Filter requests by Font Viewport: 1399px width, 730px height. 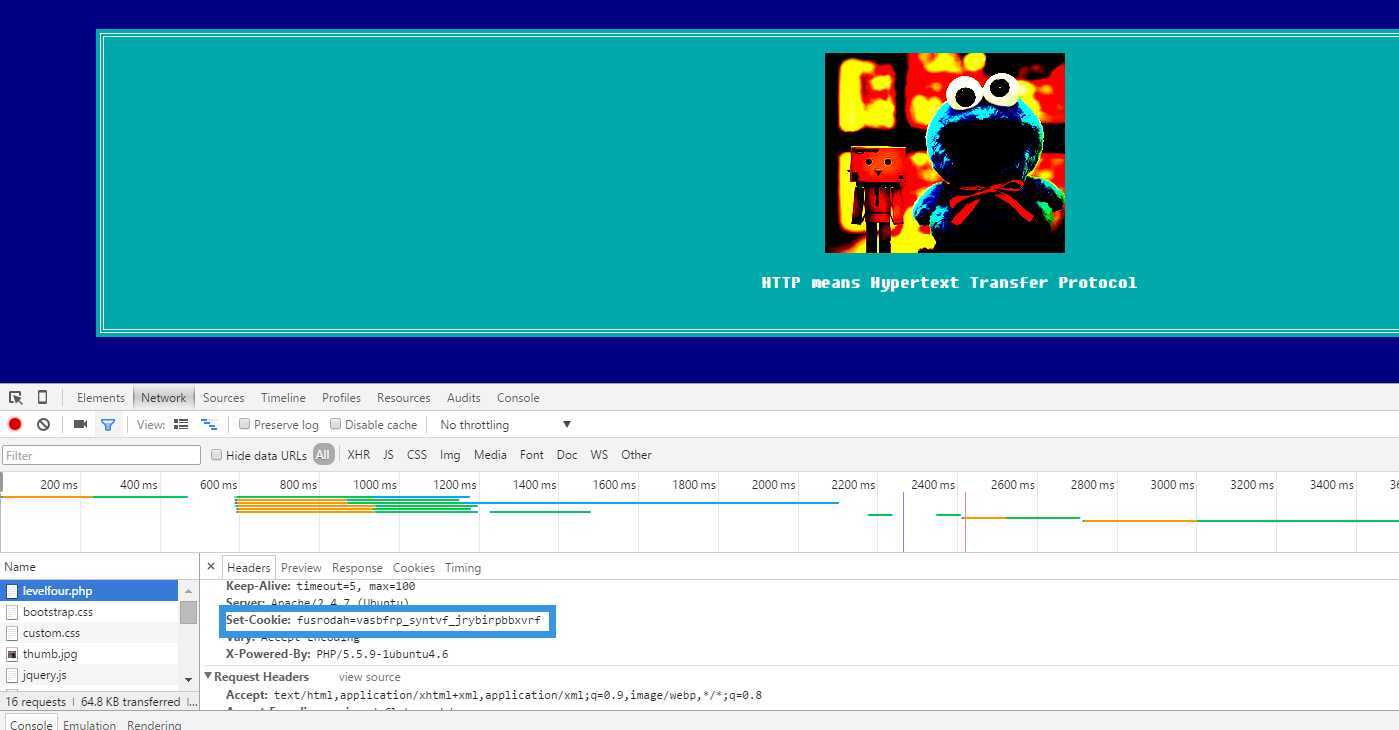pyautogui.click(x=531, y=454)
